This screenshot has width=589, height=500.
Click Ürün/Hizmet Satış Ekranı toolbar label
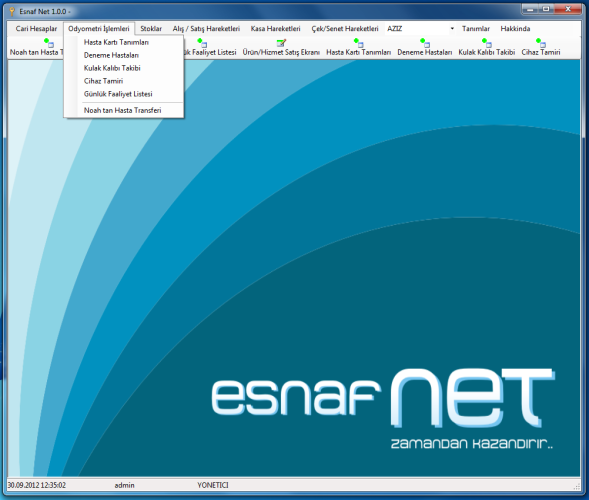[281, 52]
